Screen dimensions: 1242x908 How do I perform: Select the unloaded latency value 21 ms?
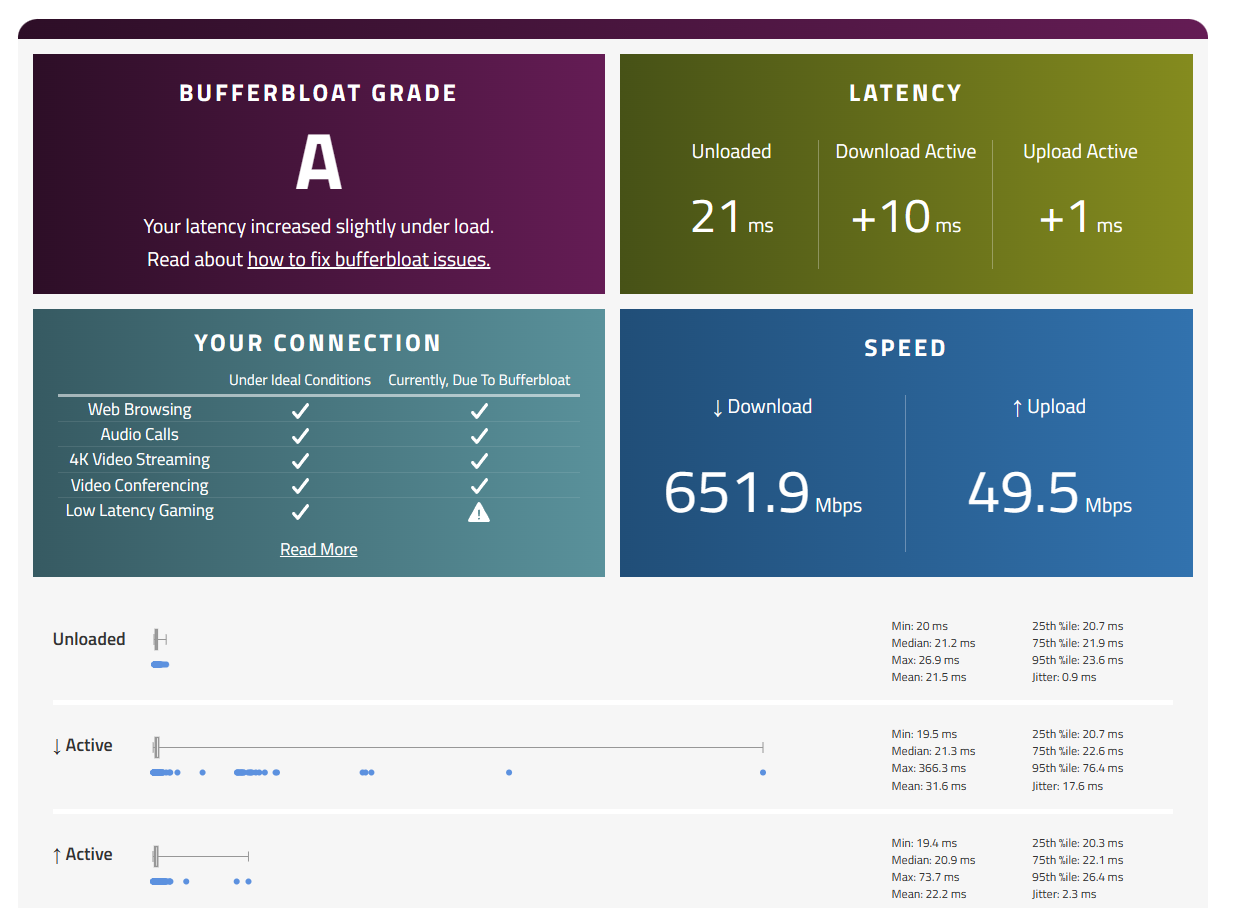coord(732,216)
